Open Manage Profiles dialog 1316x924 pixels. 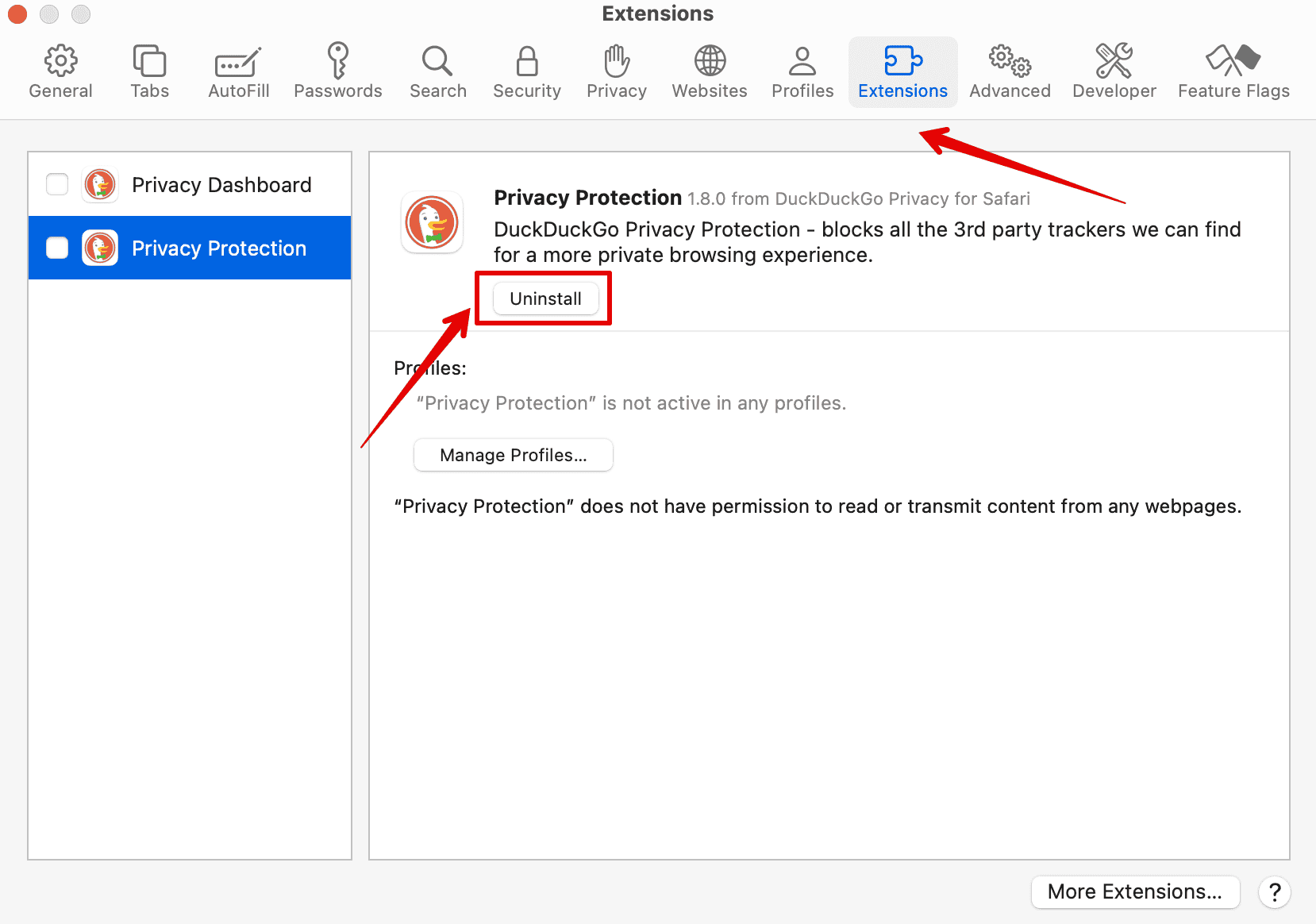tap(513, 455)
